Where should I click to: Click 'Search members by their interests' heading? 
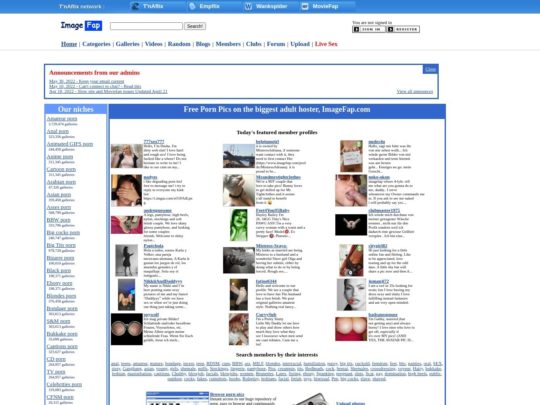pos(277,354)
